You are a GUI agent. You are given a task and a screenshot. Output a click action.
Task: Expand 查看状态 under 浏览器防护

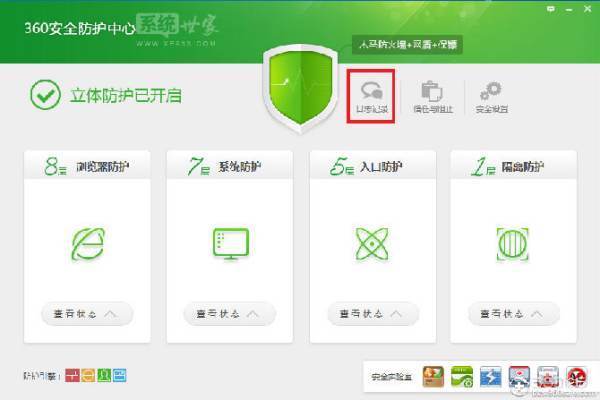tap(87, 314)
